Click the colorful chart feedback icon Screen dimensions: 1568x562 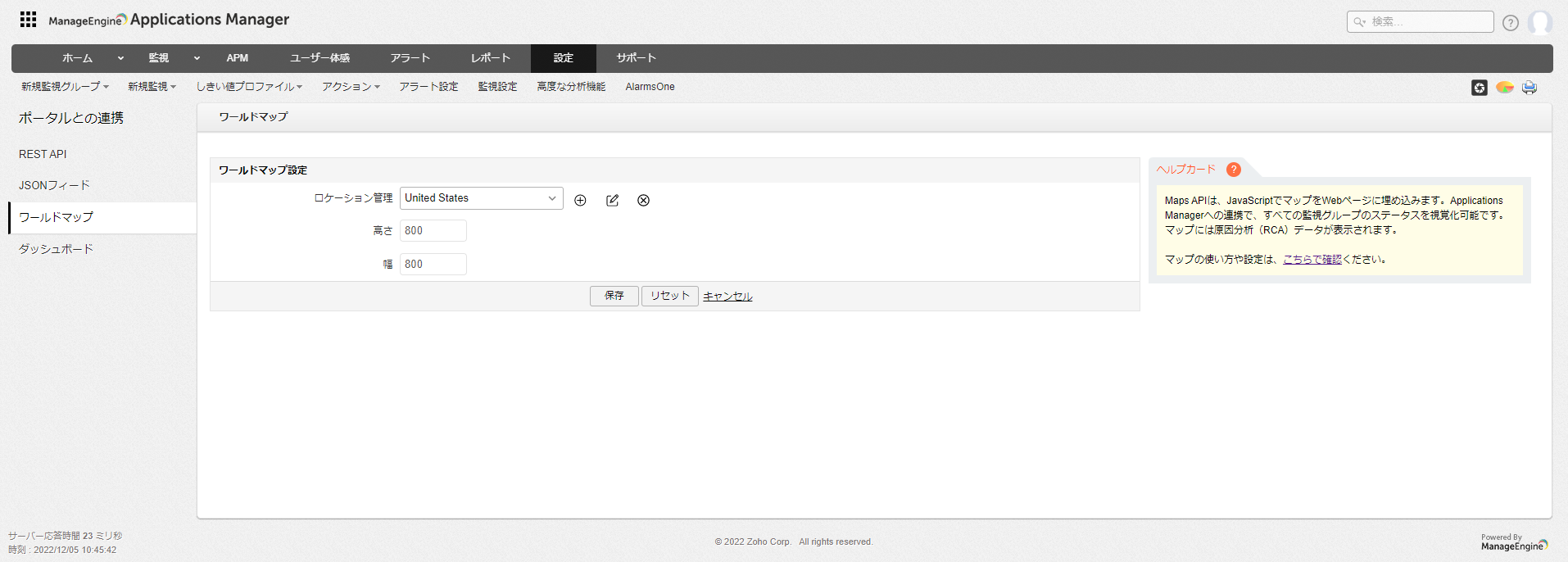pos(1505,88)
